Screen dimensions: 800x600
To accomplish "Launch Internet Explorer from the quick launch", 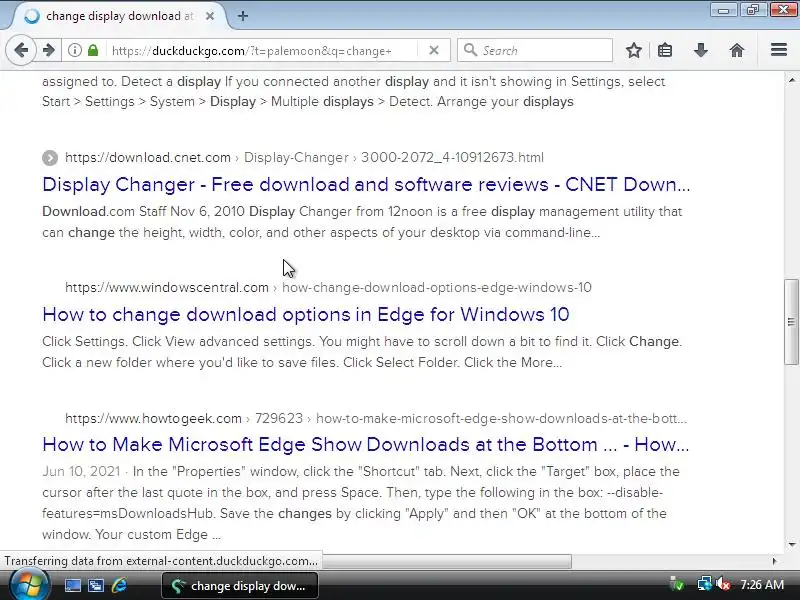I will (119, 585).
